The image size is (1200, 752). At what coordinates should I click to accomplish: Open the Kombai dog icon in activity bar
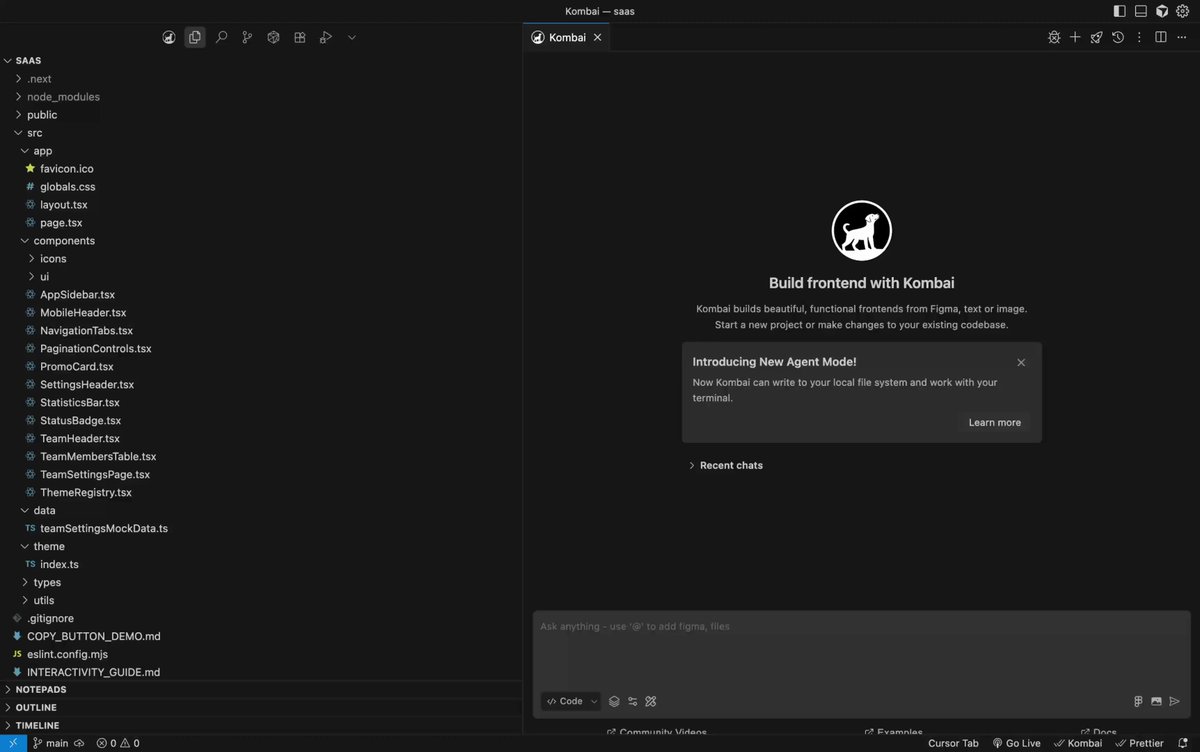coord(169,37)
